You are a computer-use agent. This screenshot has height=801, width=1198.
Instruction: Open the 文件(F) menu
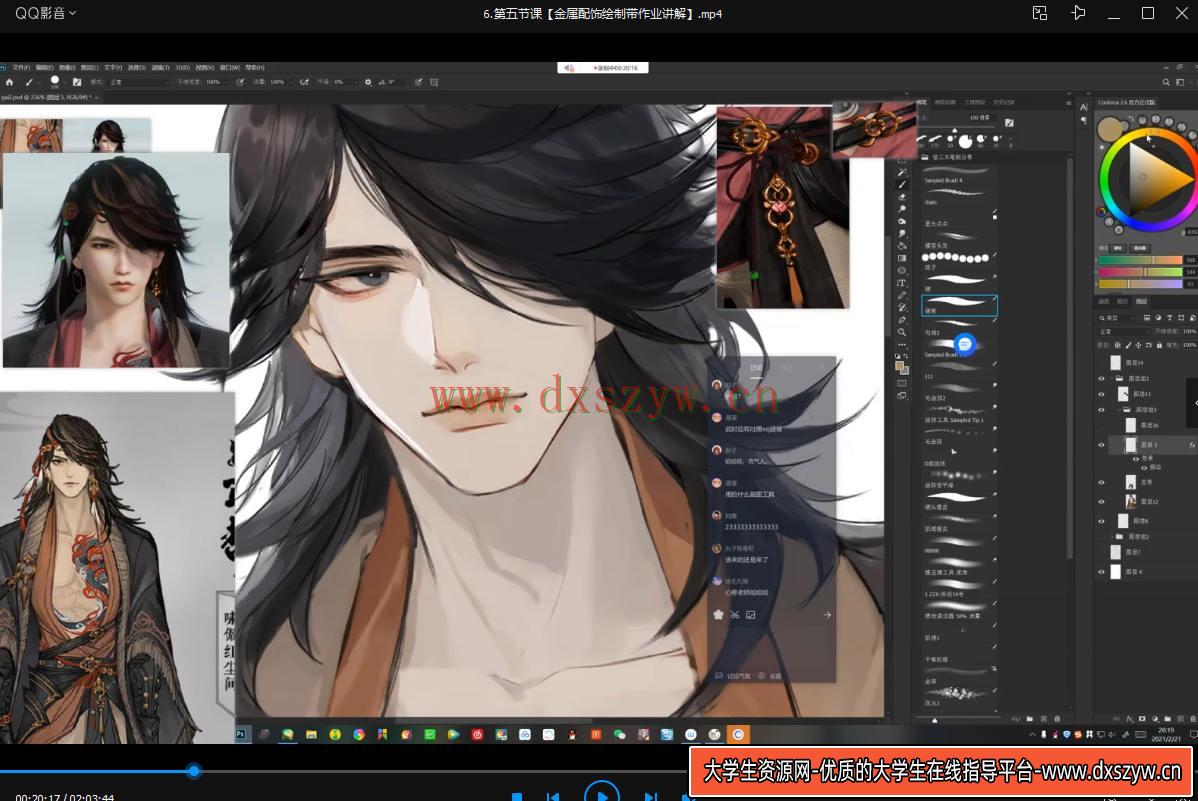click(x=21, y=68)
